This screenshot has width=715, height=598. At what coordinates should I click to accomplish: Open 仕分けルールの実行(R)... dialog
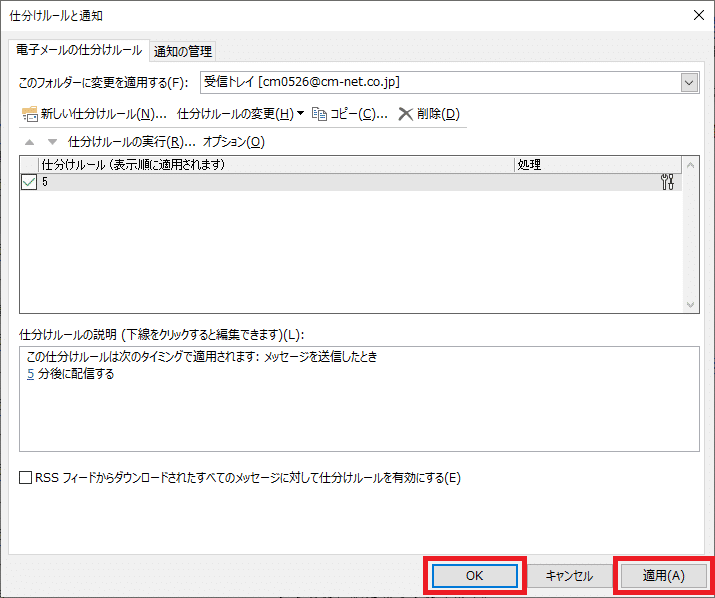coord(131,142)
